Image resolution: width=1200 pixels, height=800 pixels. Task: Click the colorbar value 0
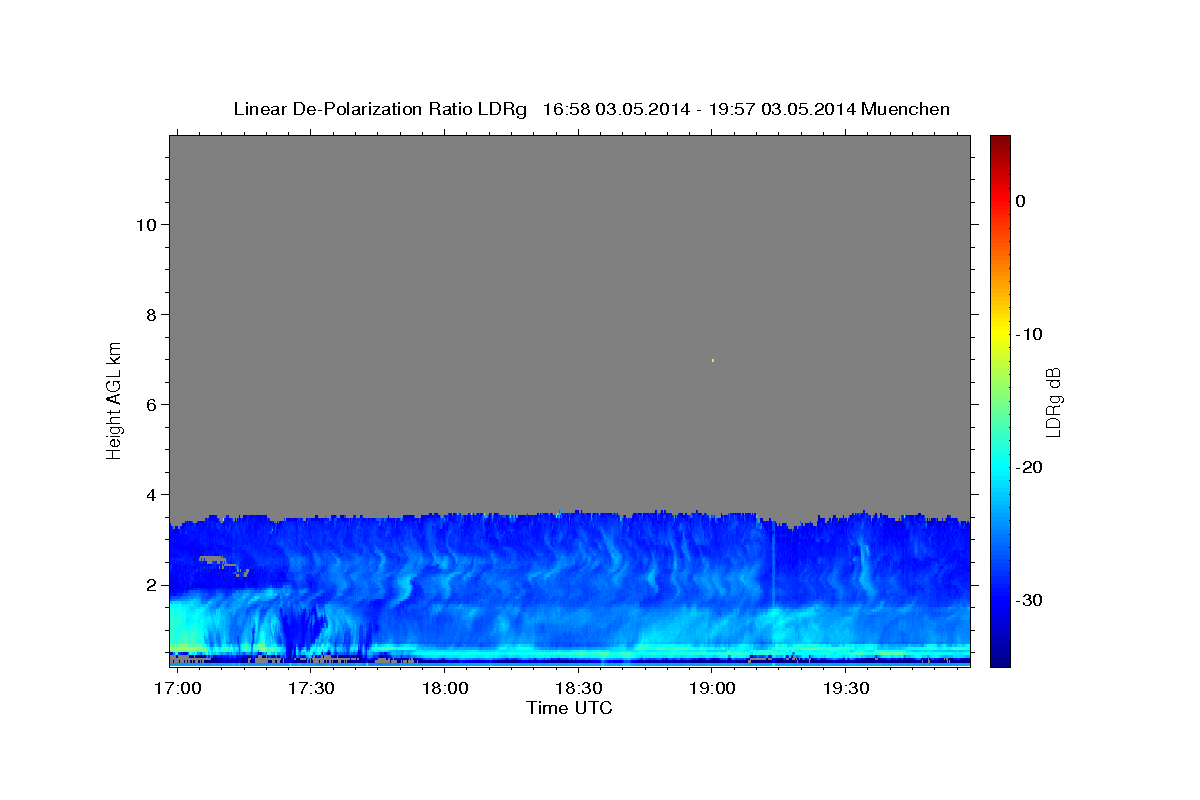[x=1021, y=201]
